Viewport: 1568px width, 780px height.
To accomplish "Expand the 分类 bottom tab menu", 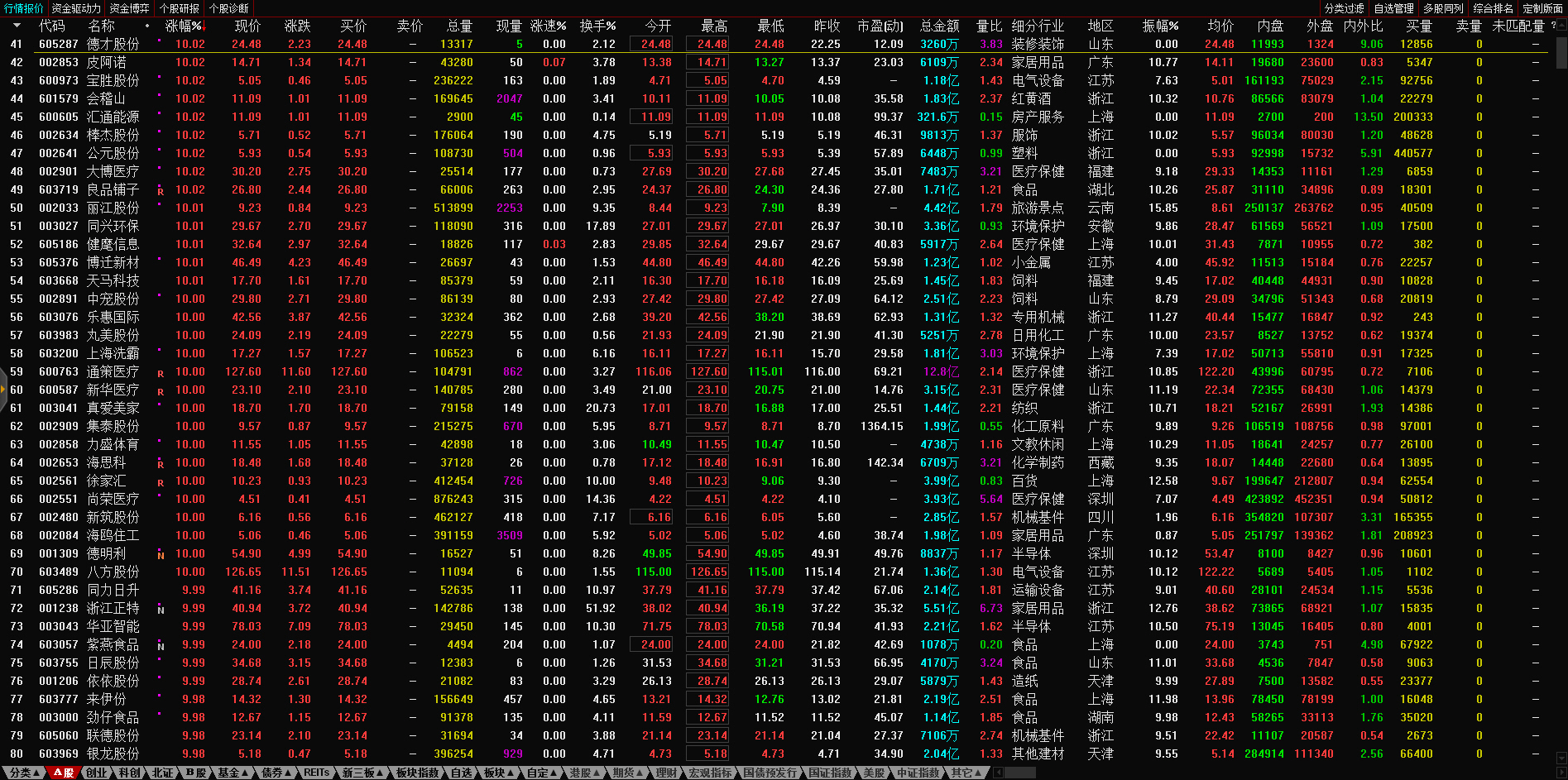I will pos(22,773).
